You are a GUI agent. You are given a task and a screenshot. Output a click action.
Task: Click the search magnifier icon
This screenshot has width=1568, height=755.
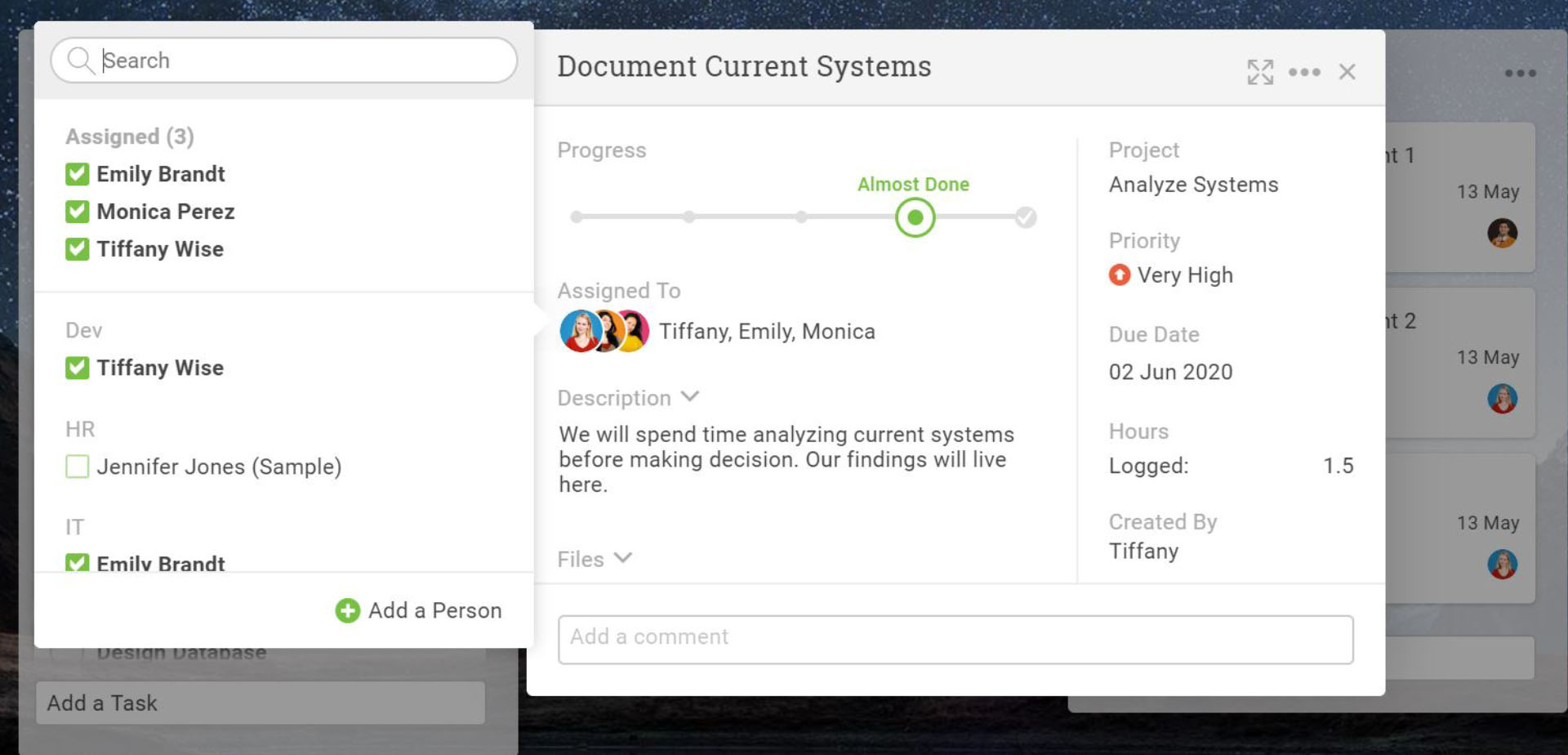coord(80,60)
